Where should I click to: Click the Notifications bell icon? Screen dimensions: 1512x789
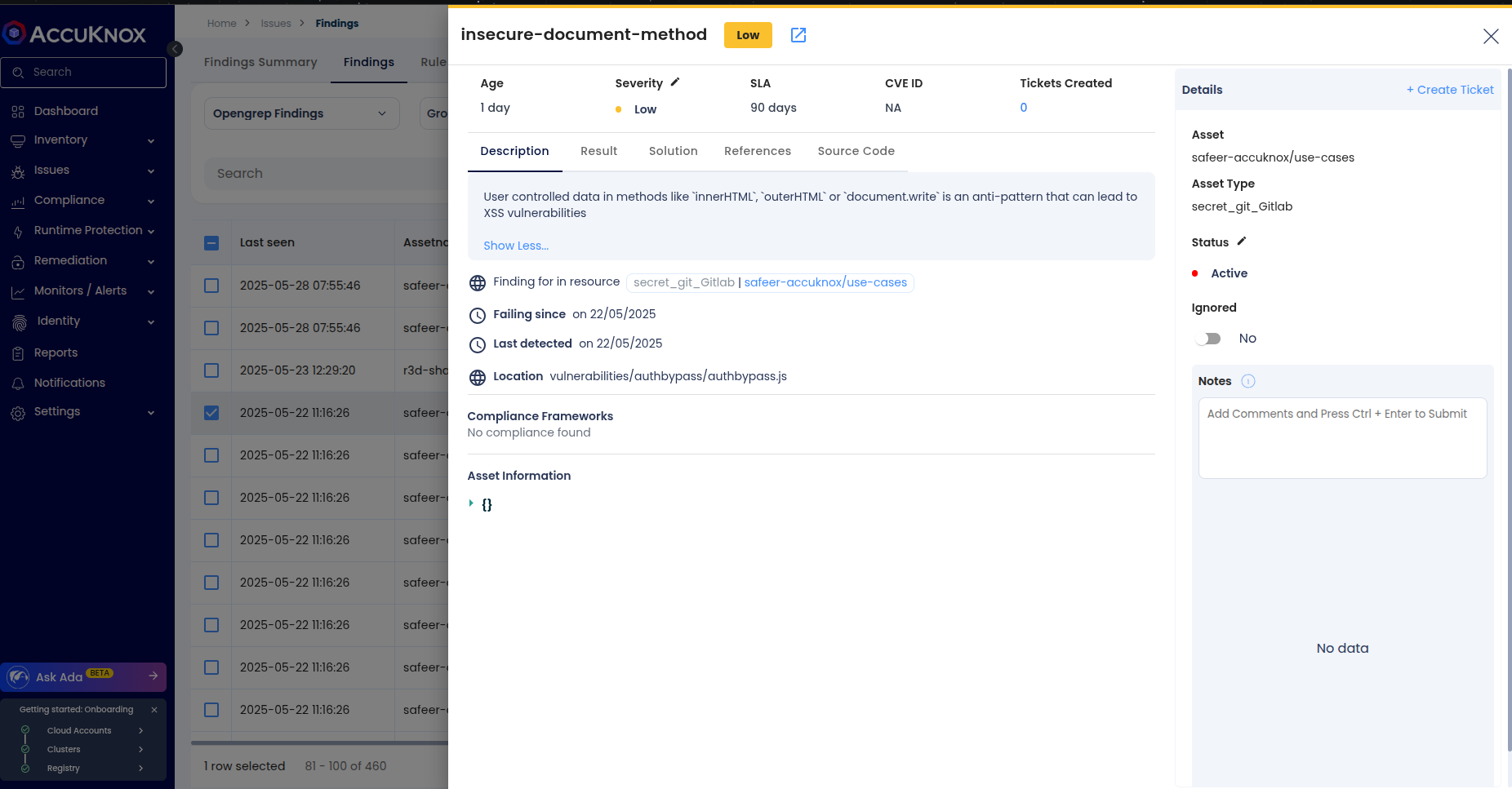point(18,383)
